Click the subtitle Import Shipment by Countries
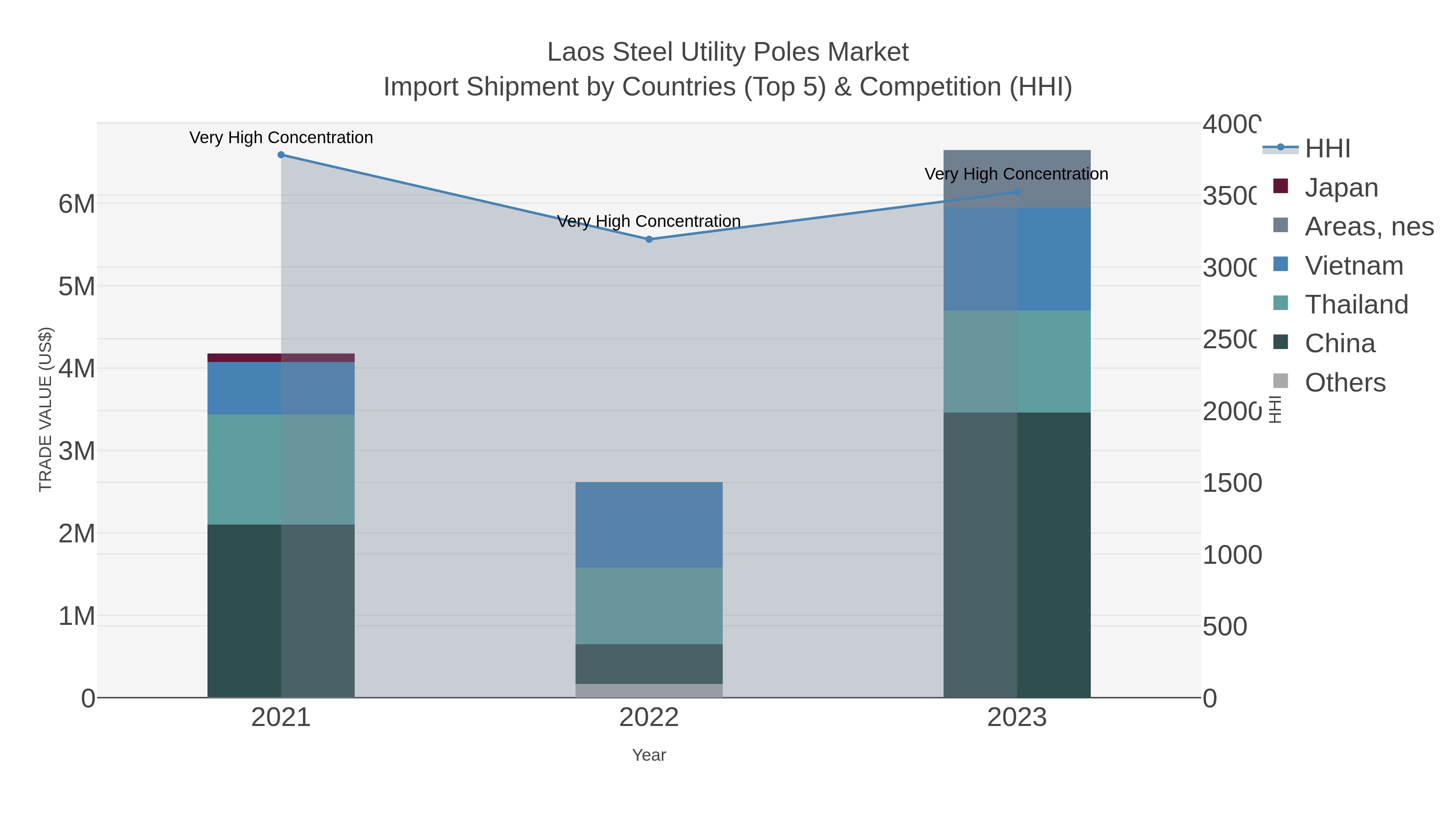Screen dimensions: 1456x819 [728, 87]
